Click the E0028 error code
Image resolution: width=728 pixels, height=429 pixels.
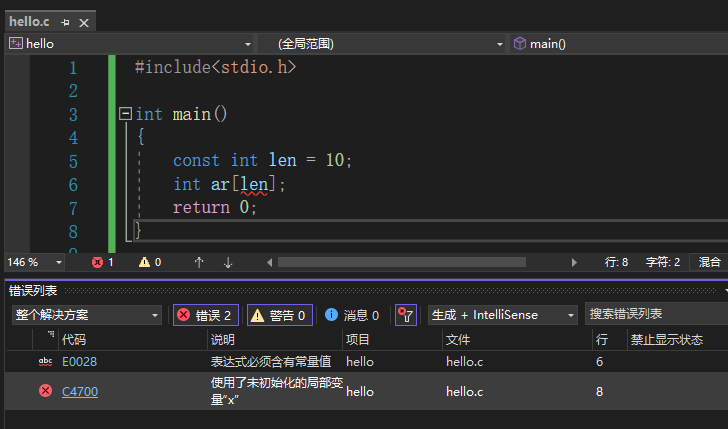(x=79, y=362)
